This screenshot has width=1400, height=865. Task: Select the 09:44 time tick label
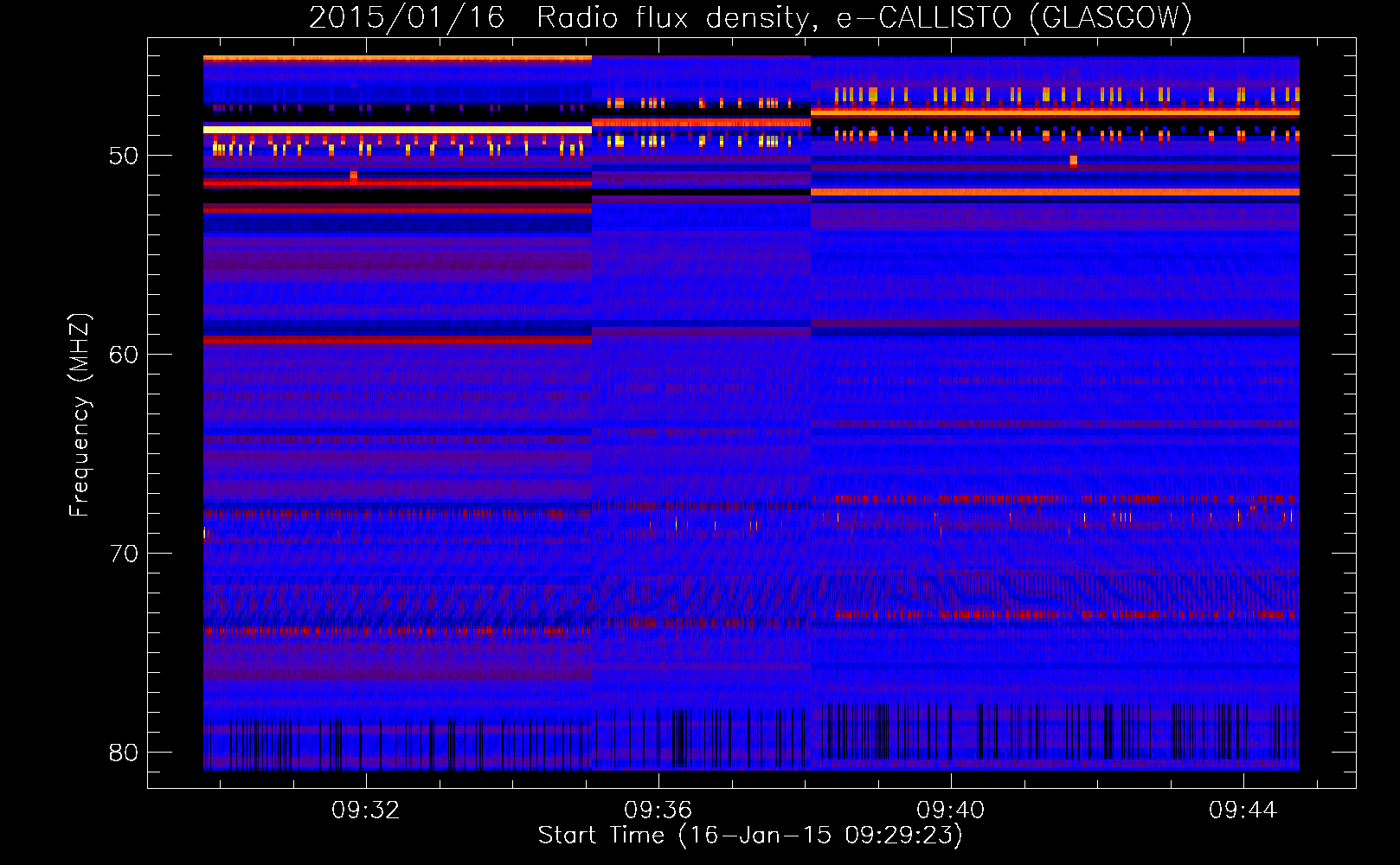(1243, 811)
